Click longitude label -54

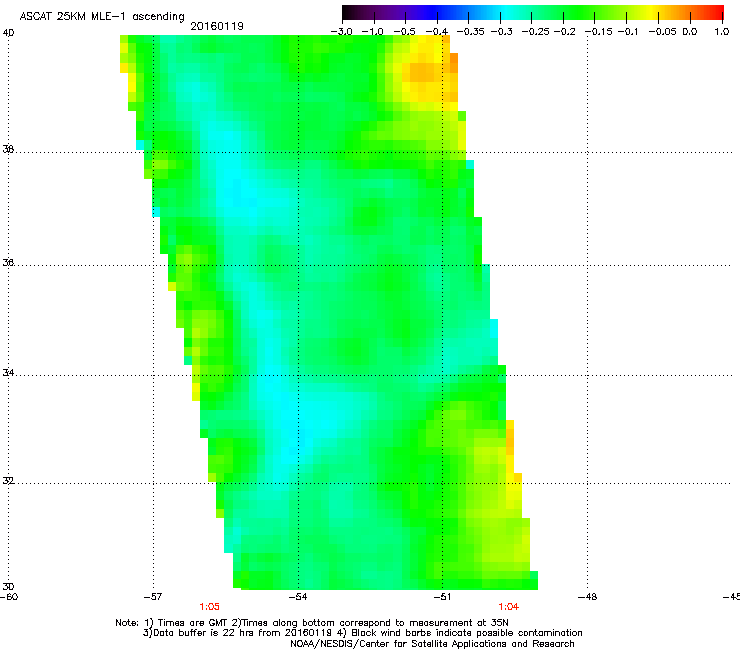pyautogui.click(x=298, y=597)
